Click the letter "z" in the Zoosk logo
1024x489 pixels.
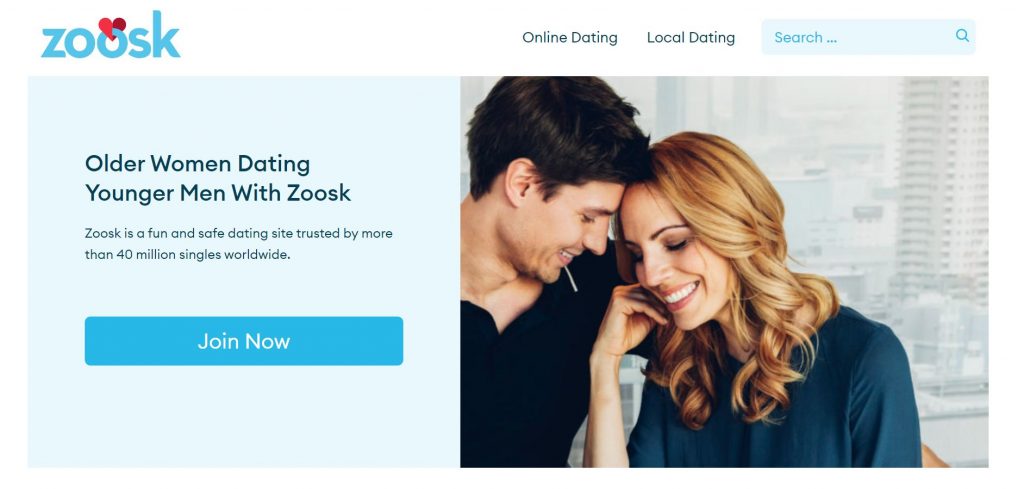[54, 42]
